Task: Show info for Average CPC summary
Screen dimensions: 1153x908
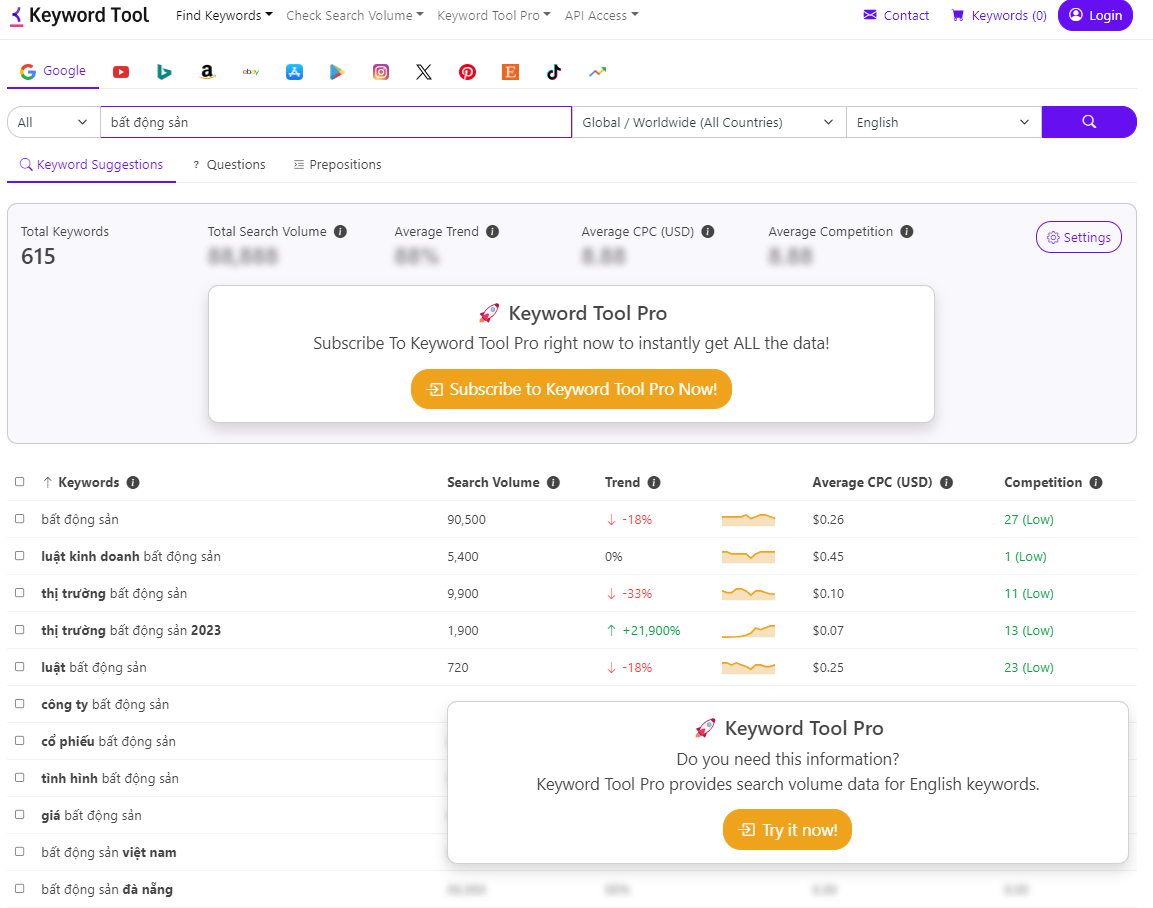Action: [x=708, y=232]
